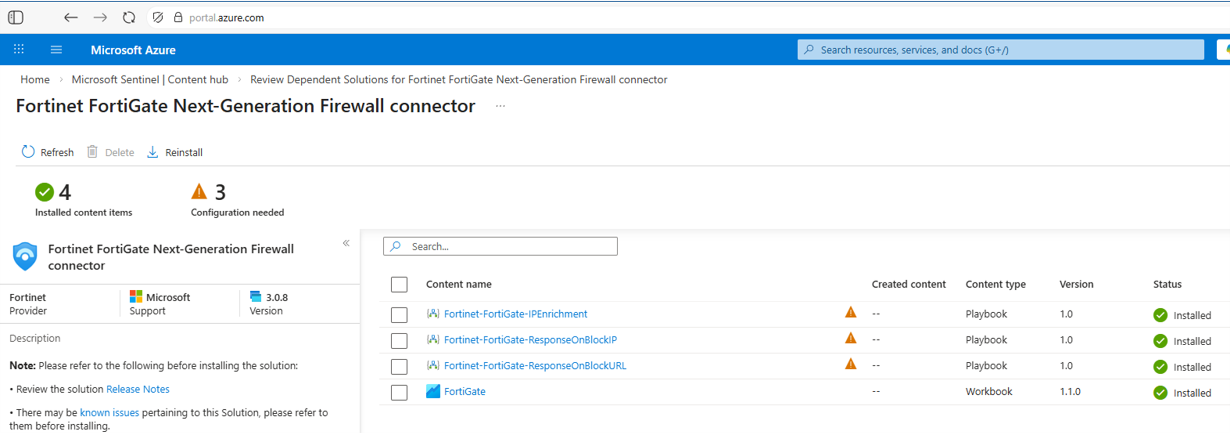1230x433 pixels.
Task: Click the playbook icon beside IPEnrichment
Action: (433, 314)
